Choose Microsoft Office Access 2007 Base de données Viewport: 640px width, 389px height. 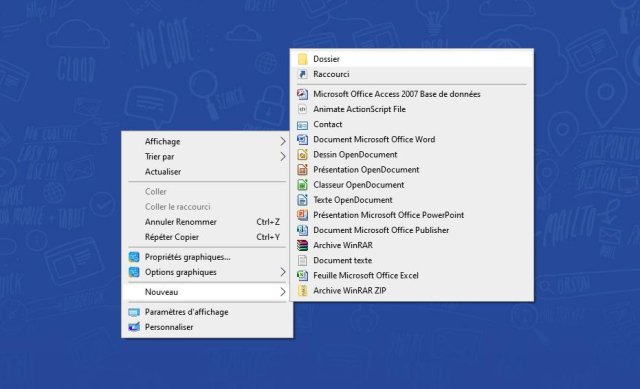[412, 94]
